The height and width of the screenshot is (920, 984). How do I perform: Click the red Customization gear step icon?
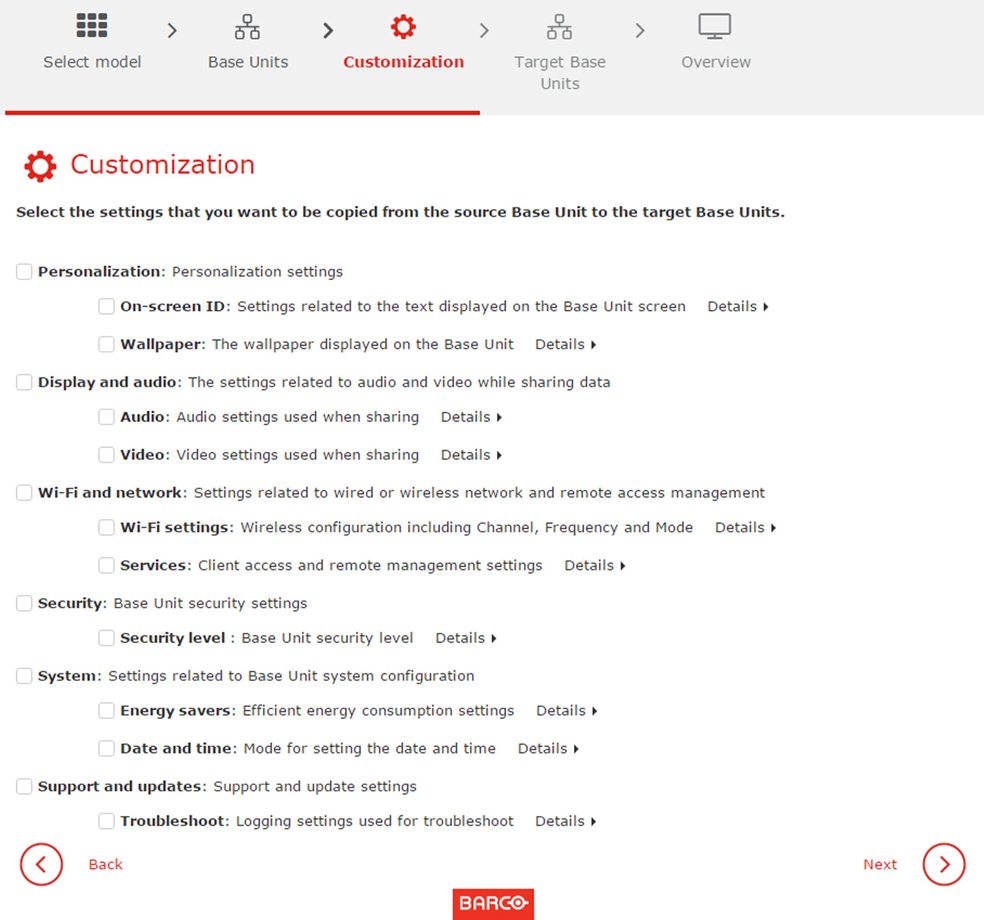pyautogui.click(x=403, y=27)
